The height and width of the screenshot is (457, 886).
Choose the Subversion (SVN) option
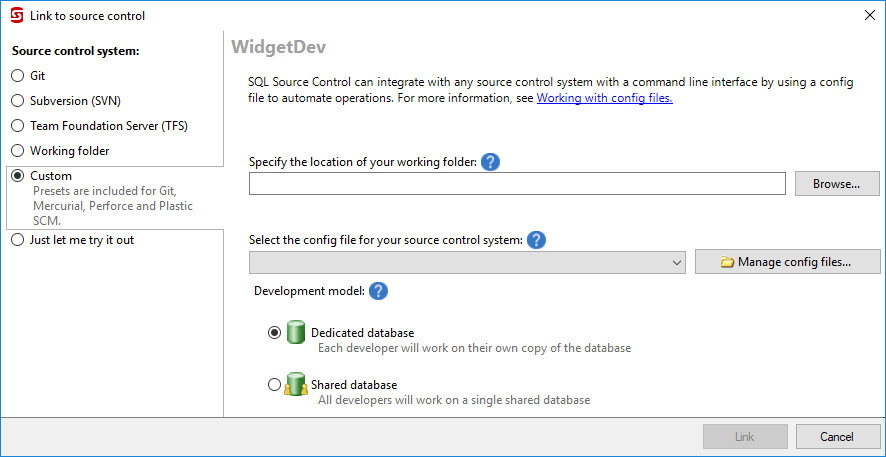[17, 101]
